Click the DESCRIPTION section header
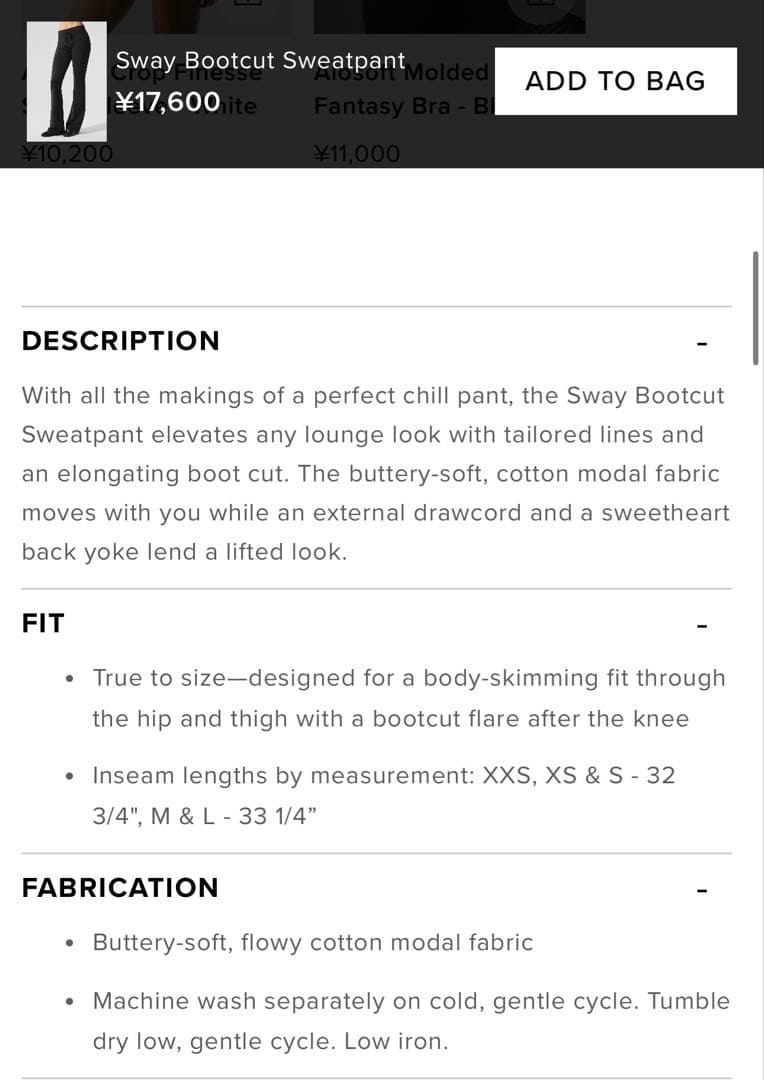 click(x=120, y=341)
